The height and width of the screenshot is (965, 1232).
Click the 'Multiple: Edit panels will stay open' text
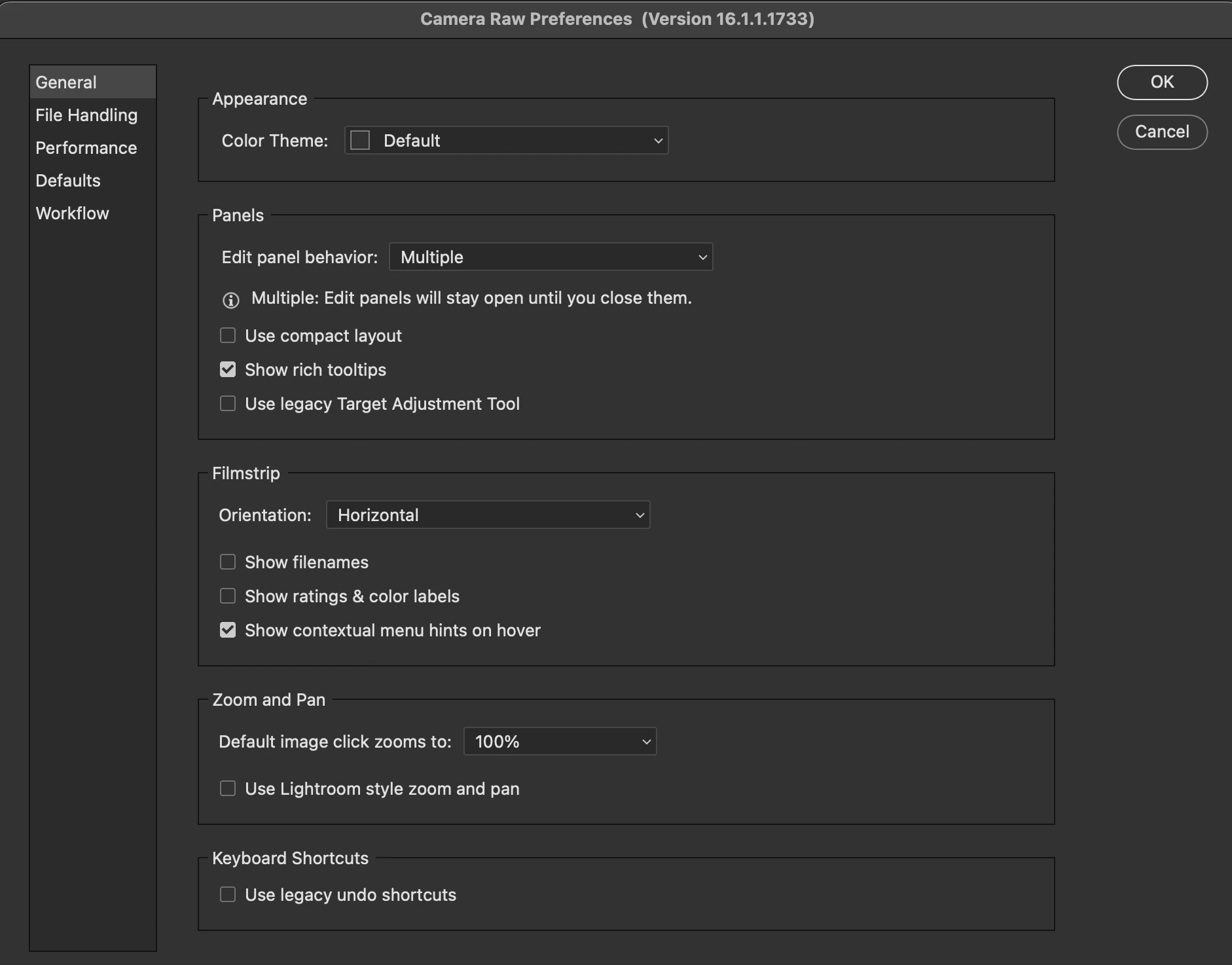pos(471,298)
